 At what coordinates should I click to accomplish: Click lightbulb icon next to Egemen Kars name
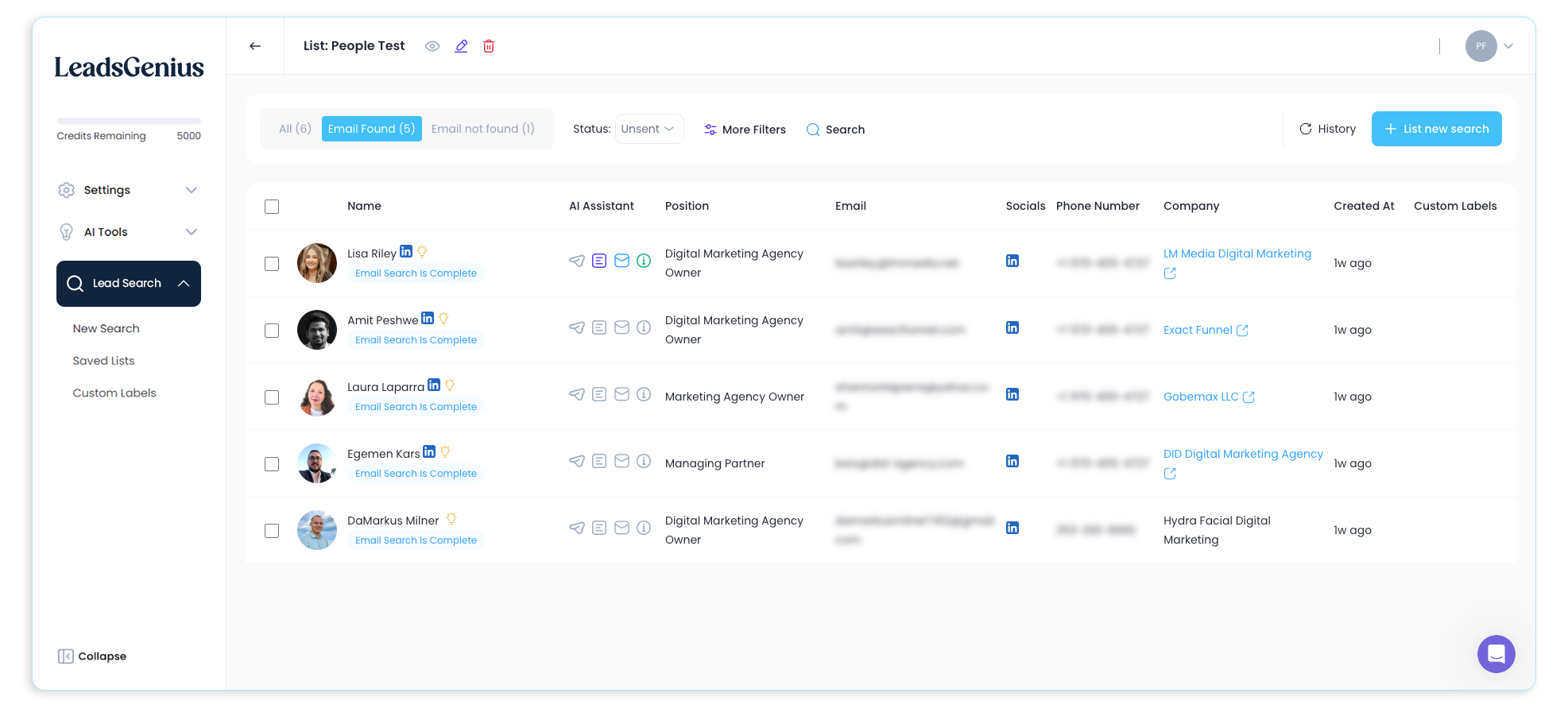point(445,451)
